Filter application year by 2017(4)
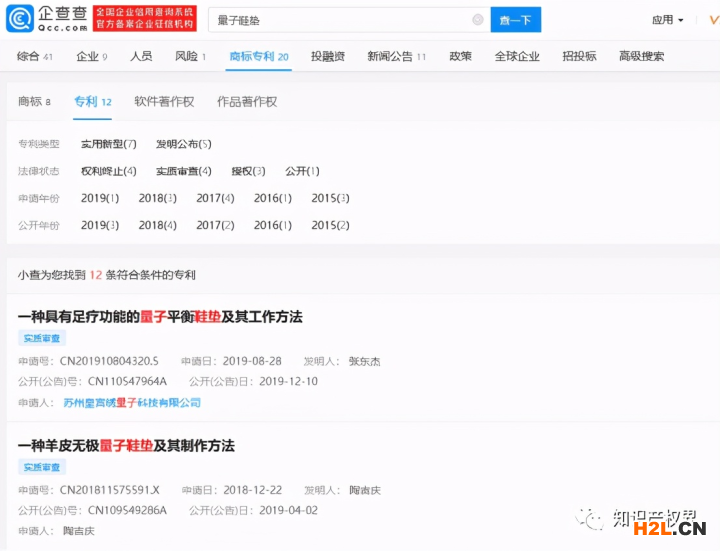Screen dimensions: 720x551 pyautogui.click(x=215, y=199)
